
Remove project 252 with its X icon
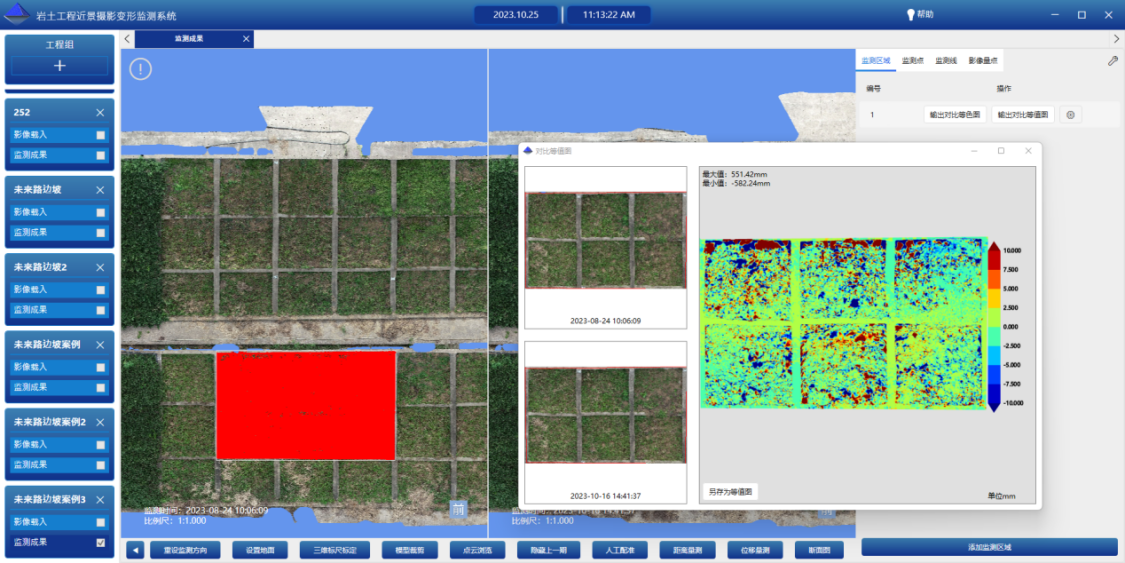[100, 113]
